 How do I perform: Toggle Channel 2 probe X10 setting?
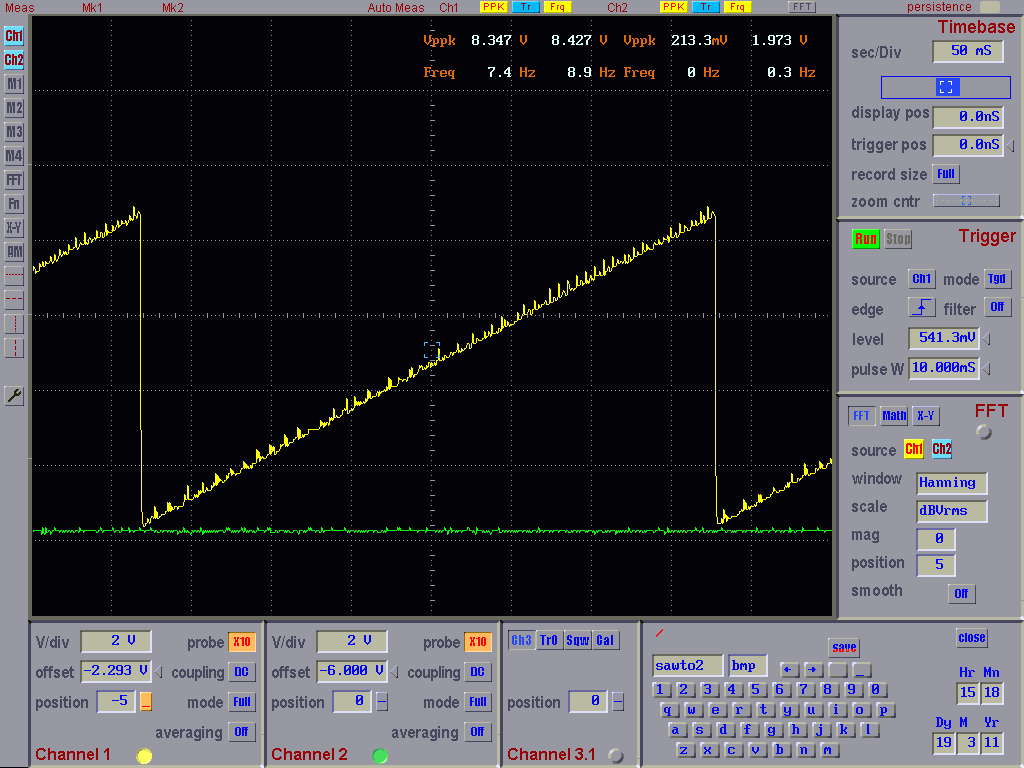pyautogui.click(x=477, y=642)
